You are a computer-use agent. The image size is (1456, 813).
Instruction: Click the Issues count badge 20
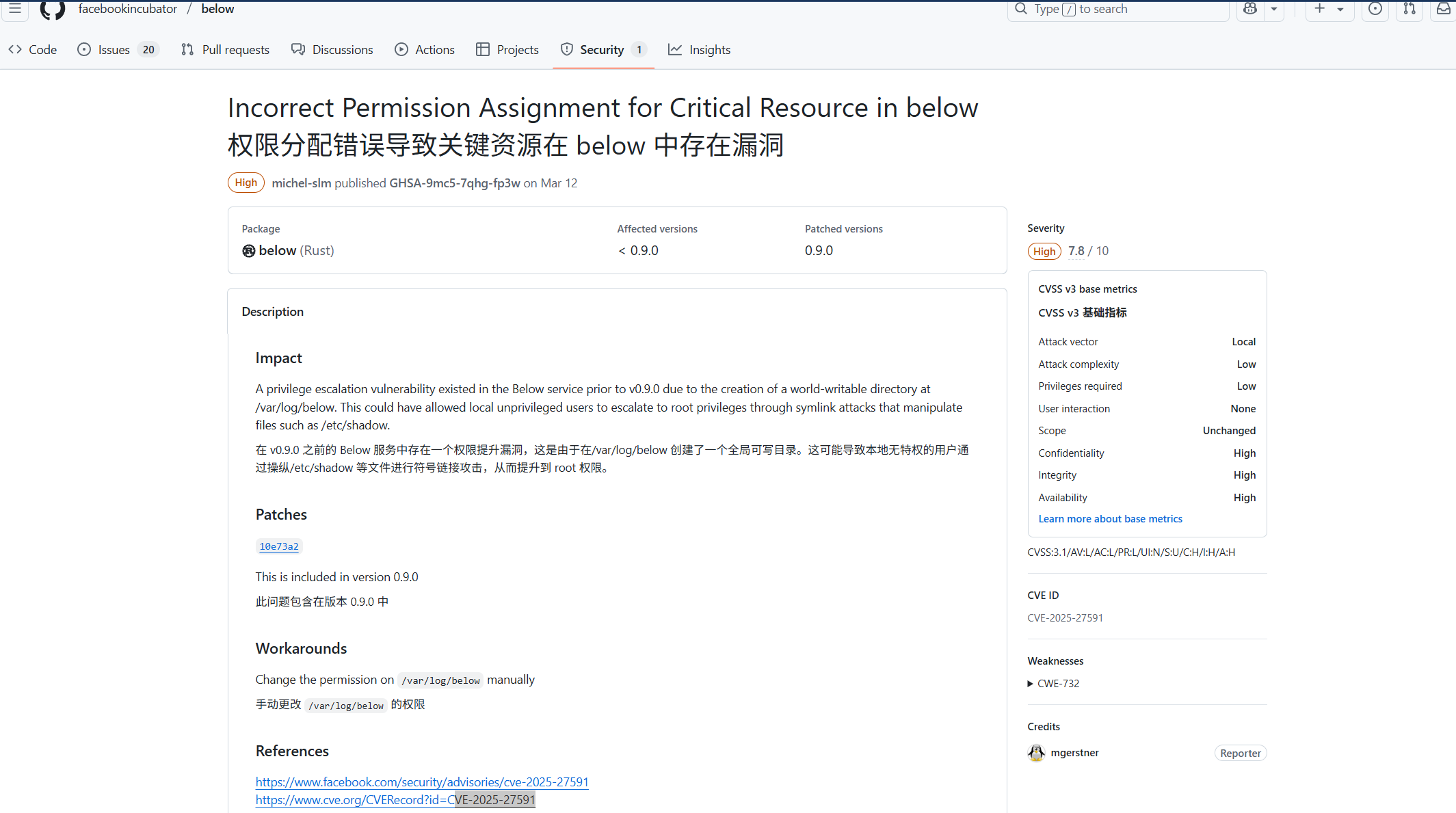coord(148,50)
